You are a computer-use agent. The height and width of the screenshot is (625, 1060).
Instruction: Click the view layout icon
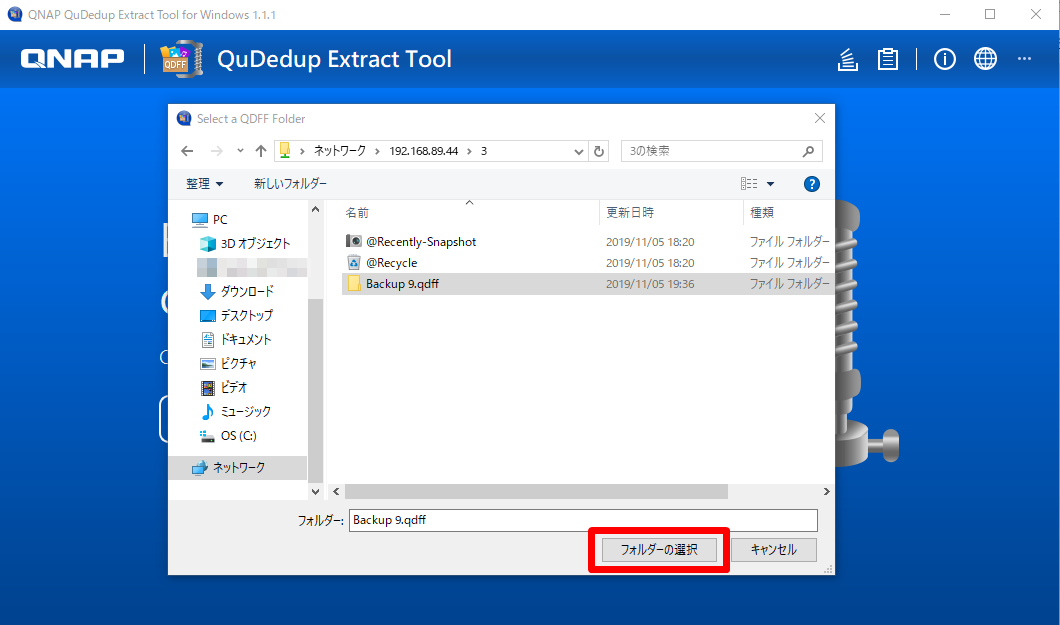748,184
